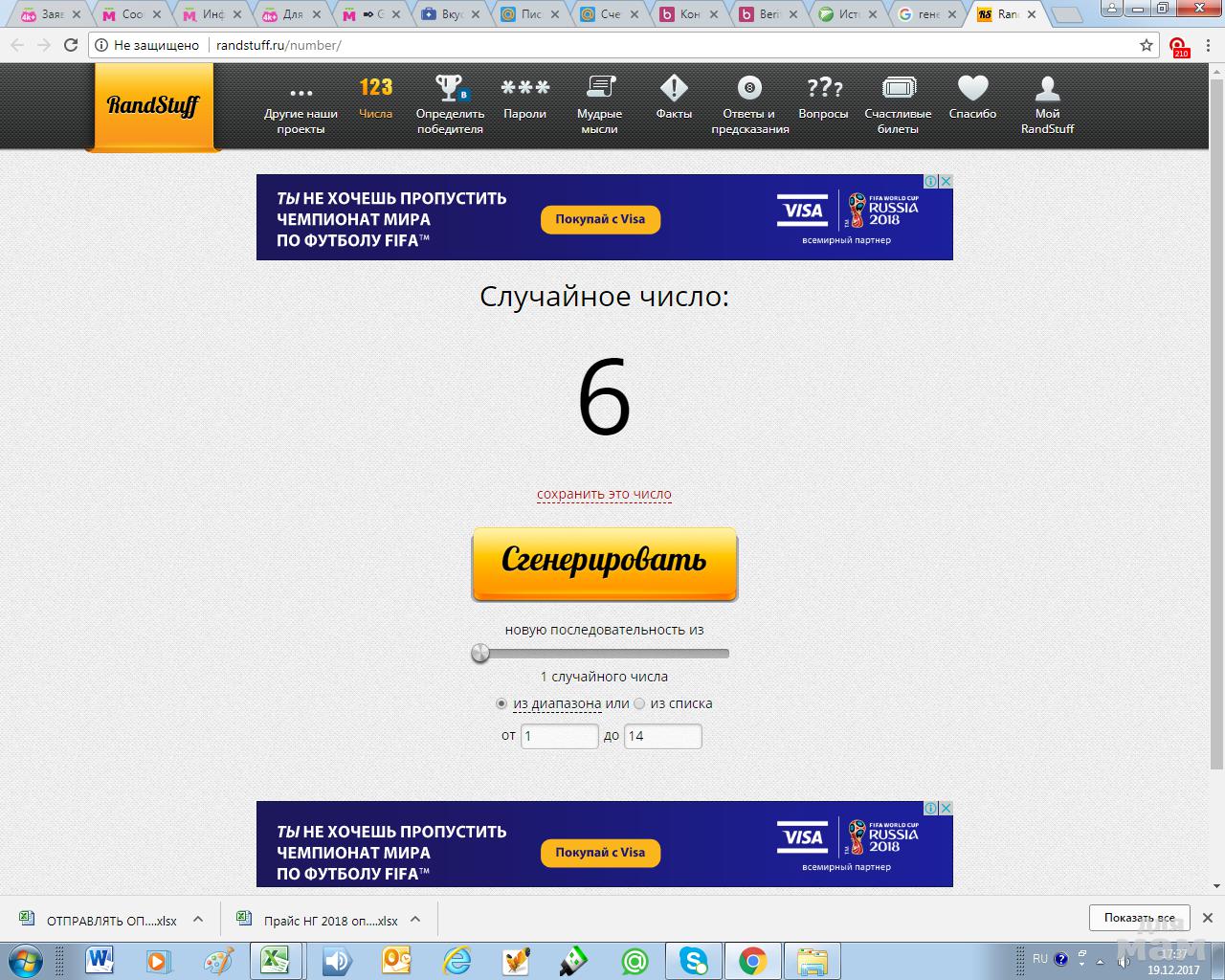Open the Факты diamond icon
Viewport: 1225px width, 980px height.
(x=674, y=89)
